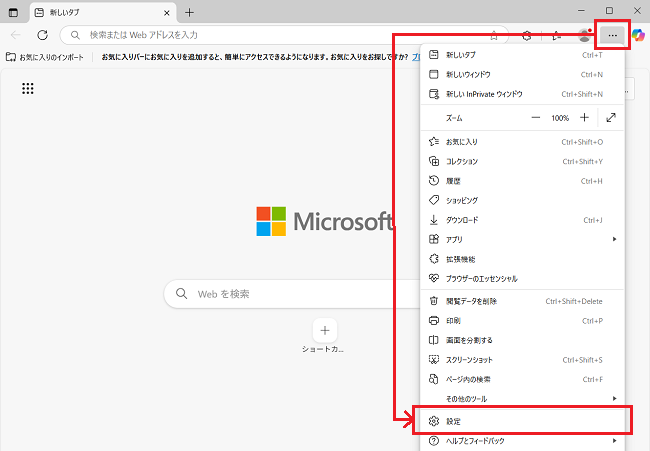
Task: Open the apps grid launcher icon
Action: pyautogui.click(x=28, y=89)
